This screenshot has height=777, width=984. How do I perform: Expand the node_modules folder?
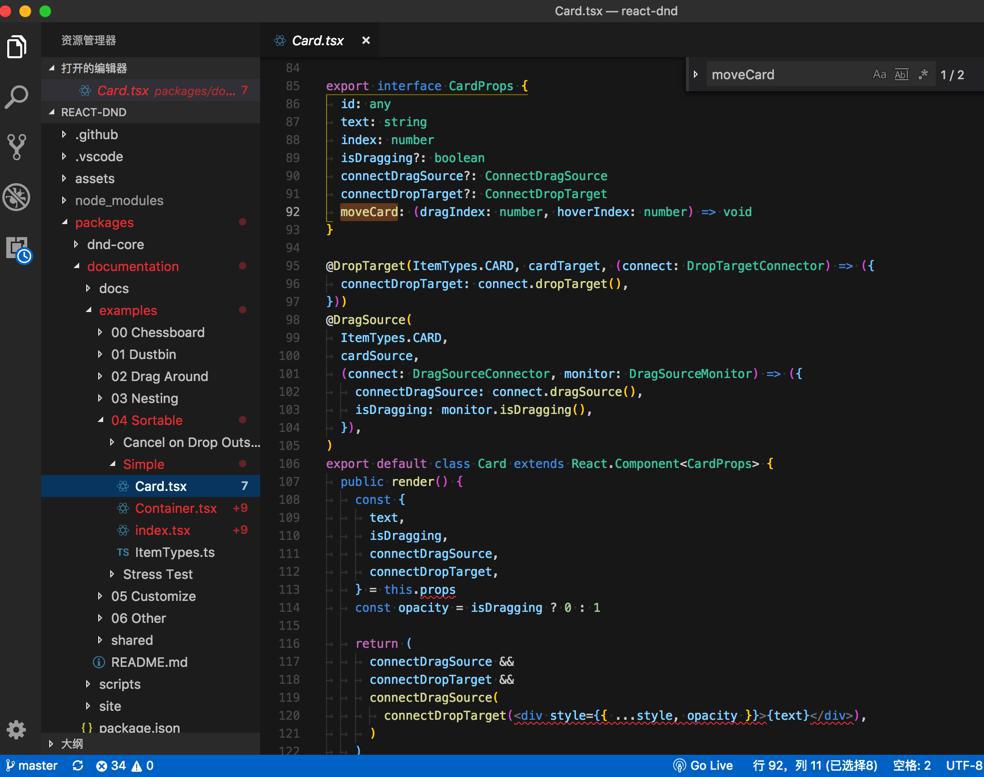118,200
